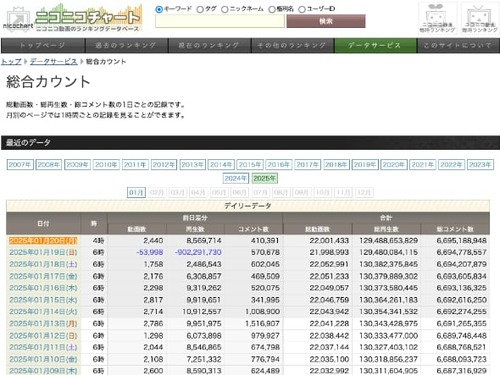Select the タグ search radio button
The image size is (500, 375).
(200, 9)
